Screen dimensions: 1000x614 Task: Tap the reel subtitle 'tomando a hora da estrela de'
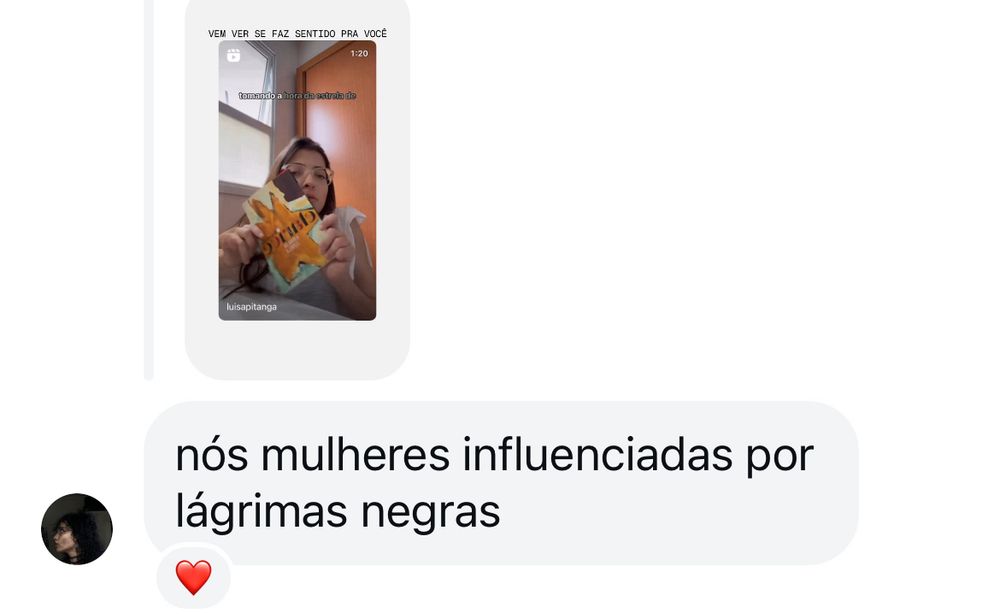click(297, 96)
